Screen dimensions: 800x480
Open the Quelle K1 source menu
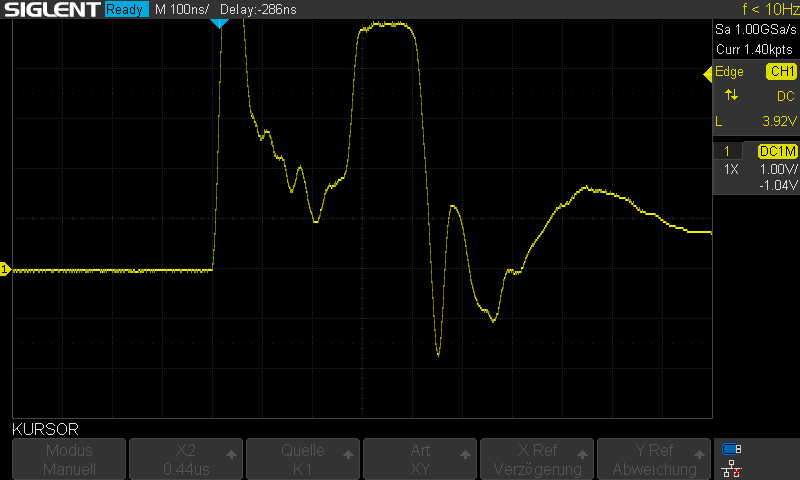pyautogui.click(x=303, y=459)
